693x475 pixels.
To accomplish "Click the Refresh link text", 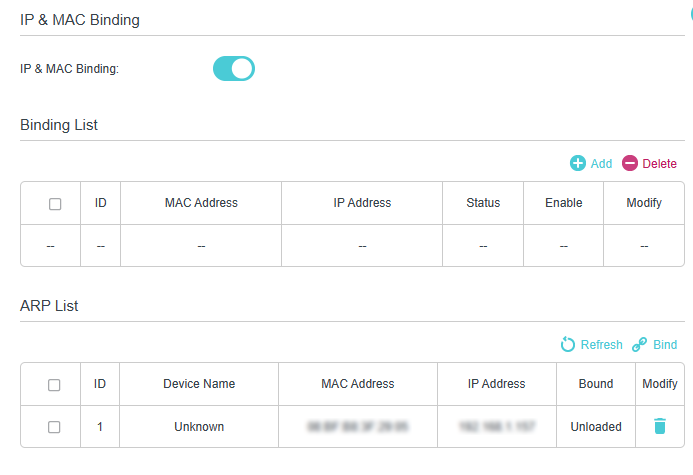I will pos(602,345).
